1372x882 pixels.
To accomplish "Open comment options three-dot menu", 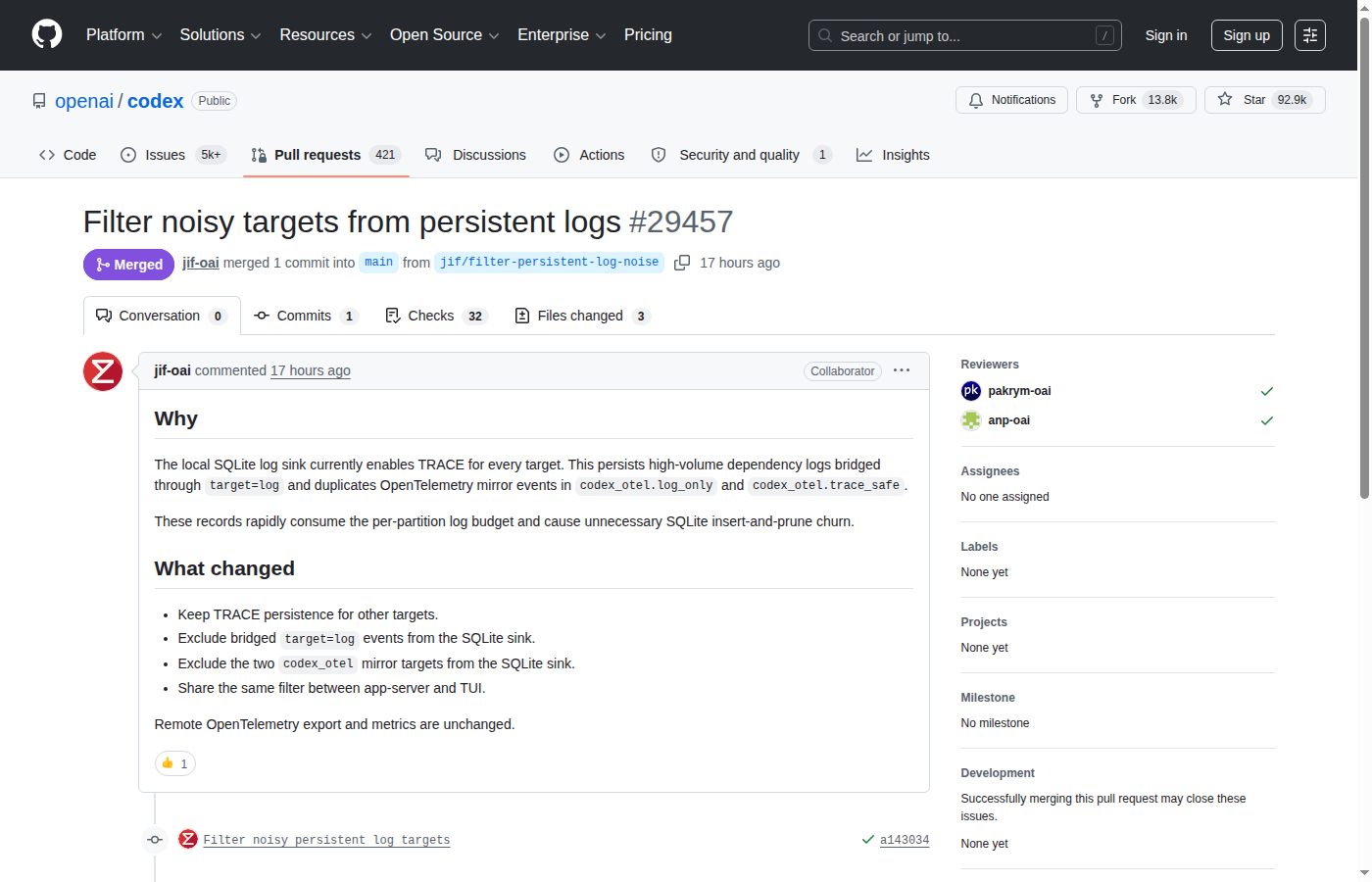I will coord(902,370).
